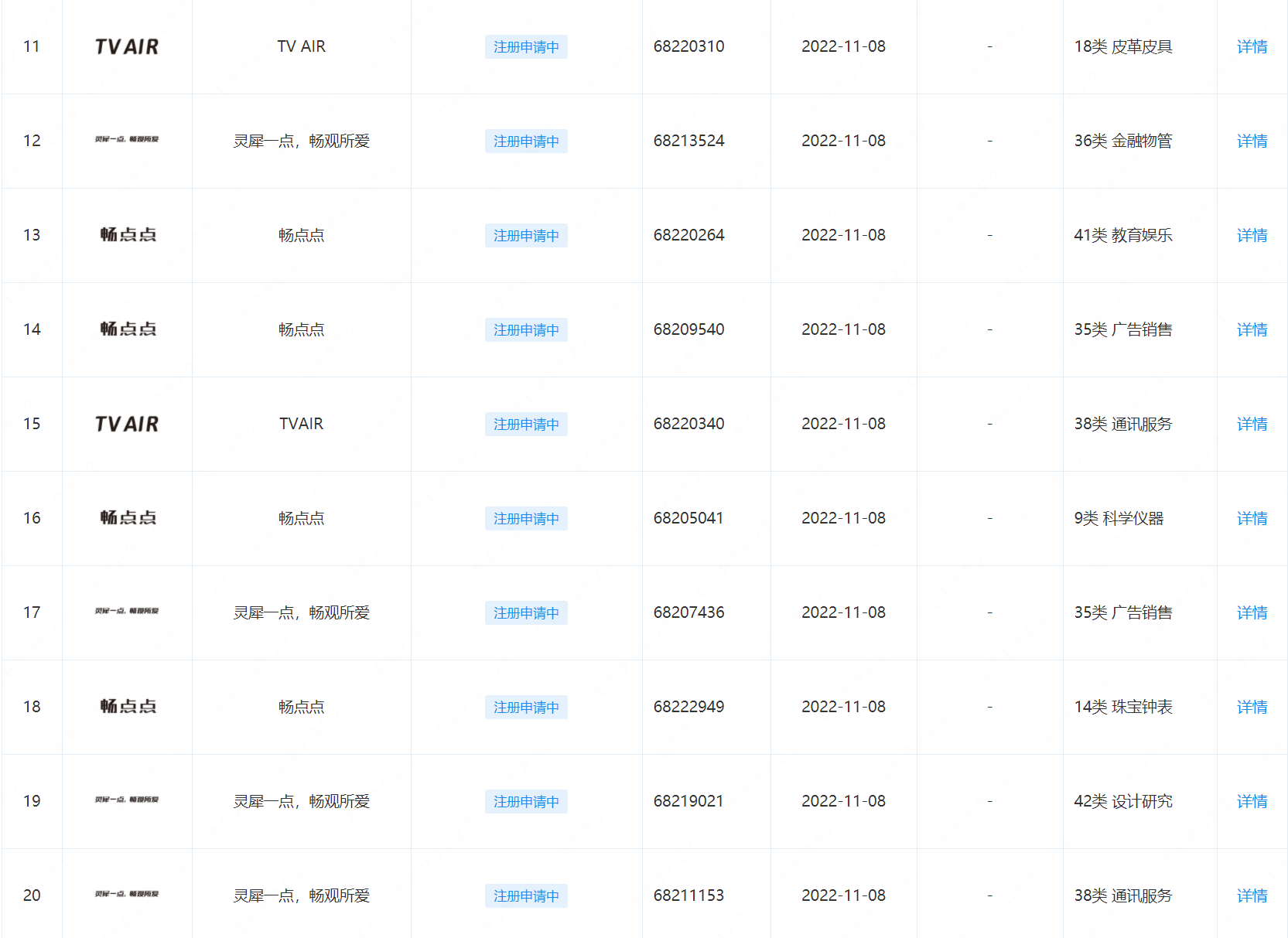Screen dimensions: 1288x938
Task: Select trademark name 灵犀一点，畅观所爱 in row 12
Action: tap(302, 141)
